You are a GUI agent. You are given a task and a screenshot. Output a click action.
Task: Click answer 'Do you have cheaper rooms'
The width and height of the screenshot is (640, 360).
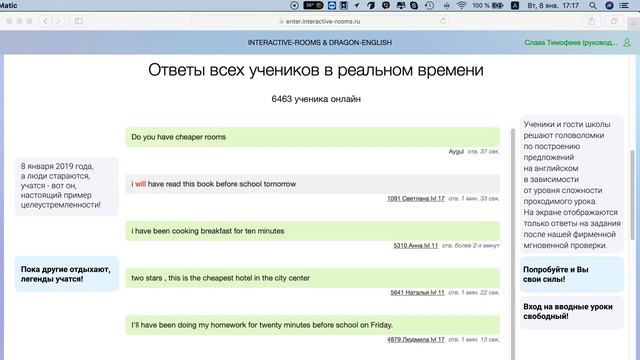point(313,137)
